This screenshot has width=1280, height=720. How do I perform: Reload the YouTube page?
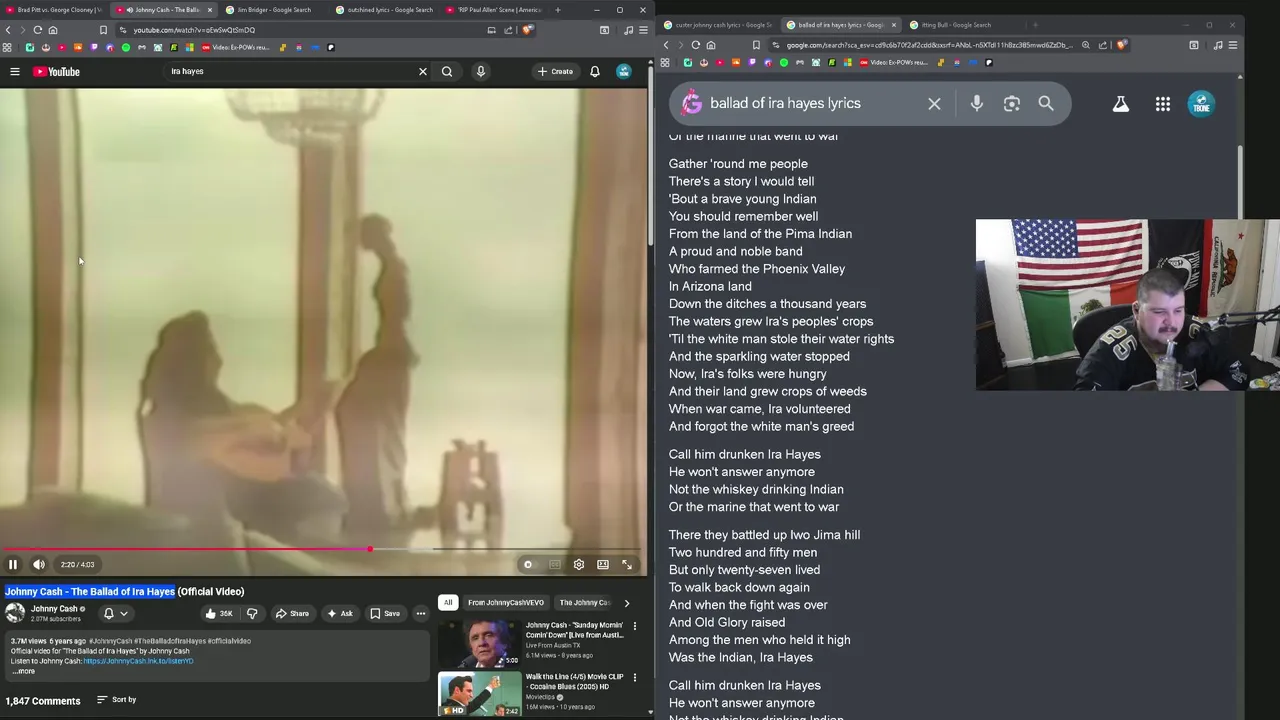click(x=38, y=30)
